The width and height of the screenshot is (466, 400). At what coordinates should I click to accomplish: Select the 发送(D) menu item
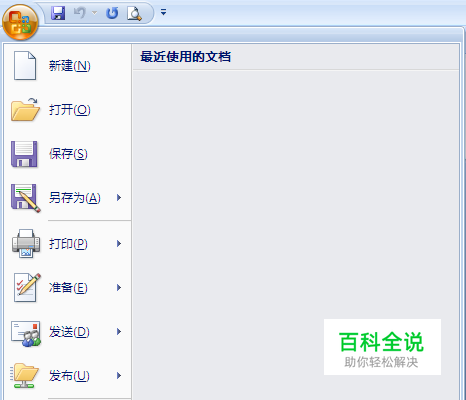click(69, 332)
